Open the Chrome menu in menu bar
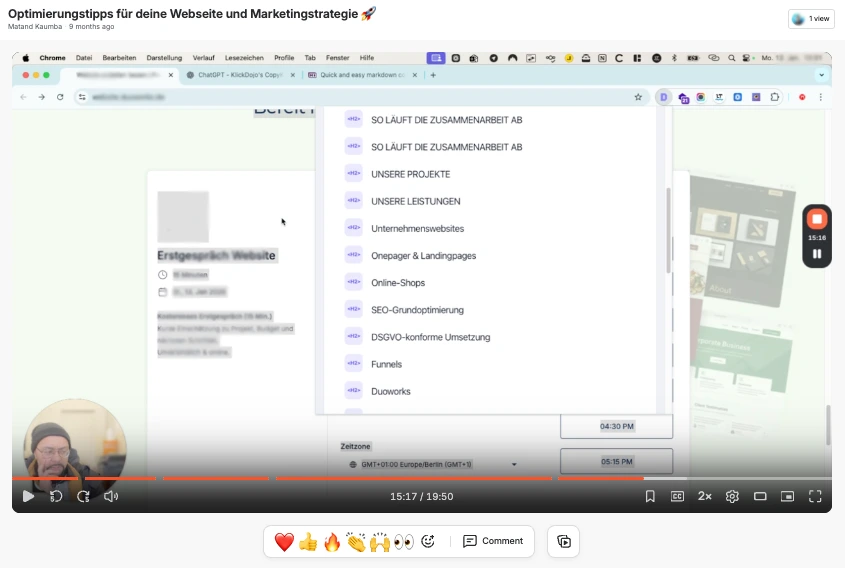This screenshot has height=568, width=845. coord(52,58)
